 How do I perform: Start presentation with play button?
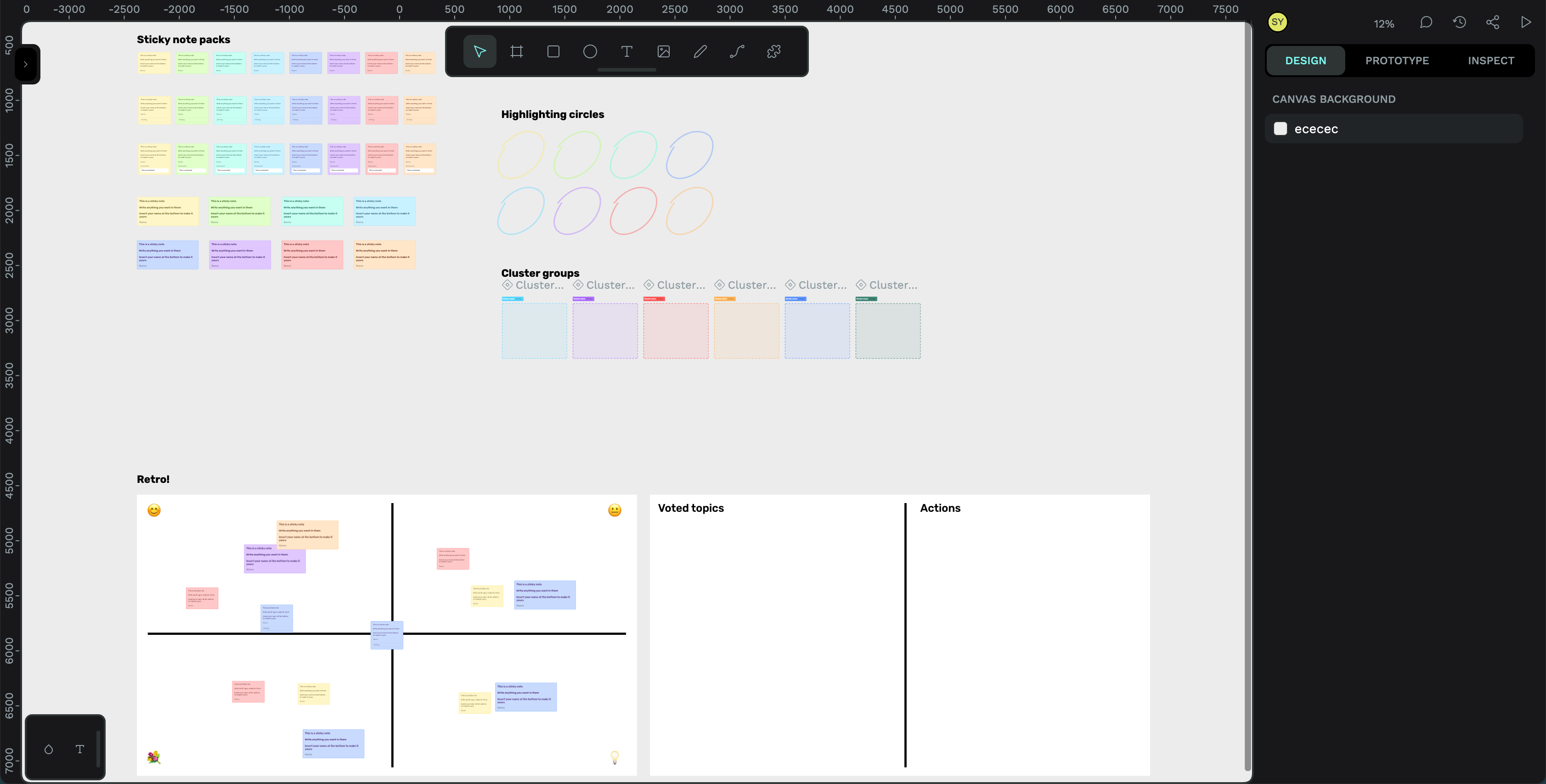[x=1526, y=23]
